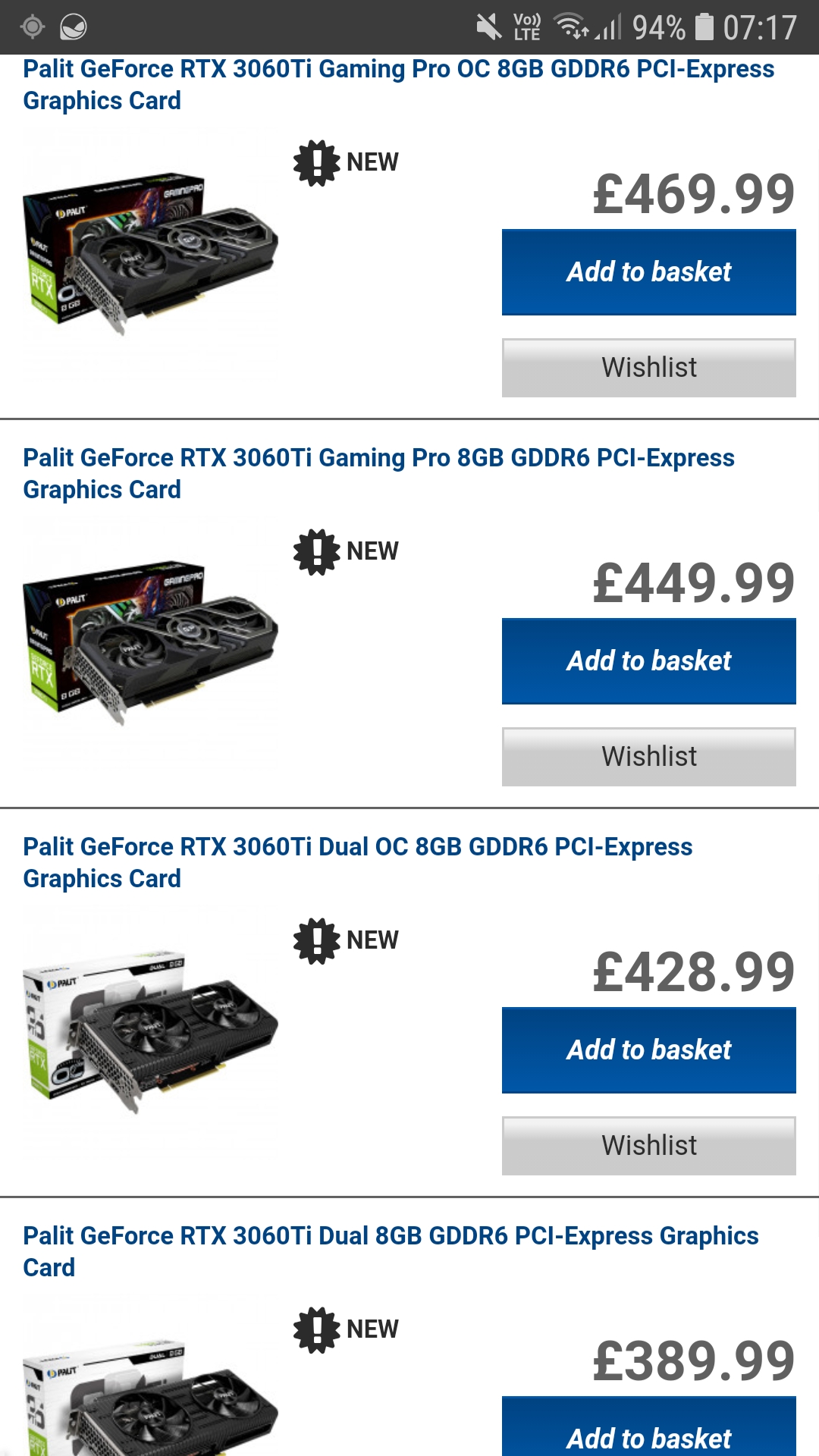This screenshot has height=1456, width=819.
Task: Add the £428.99 Dual OC to basket
Action: pos(649,1050)
